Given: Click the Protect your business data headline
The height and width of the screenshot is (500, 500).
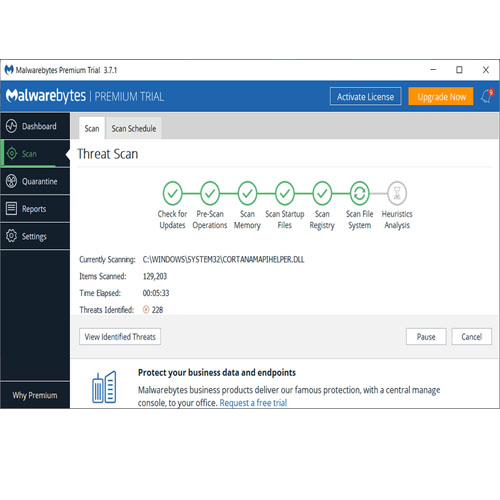Looking at the screenshot, I should (217, 372).
